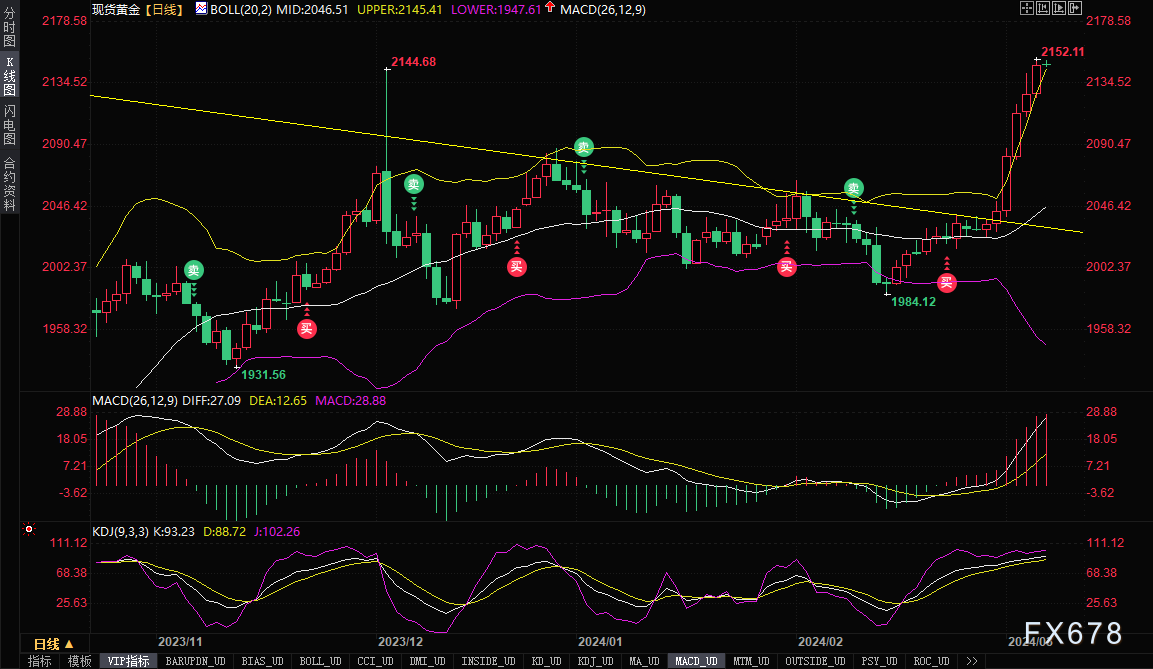The width and height of the screenshot is (1153, 669).
Task: Choose the OUTSIDE_UD indicator
Action: [815, 661]
